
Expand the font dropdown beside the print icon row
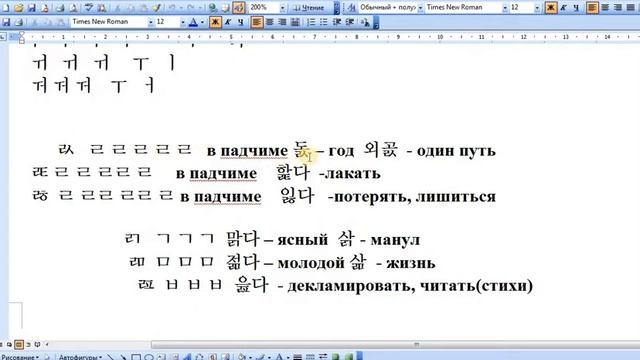click(x=151, y=22)
